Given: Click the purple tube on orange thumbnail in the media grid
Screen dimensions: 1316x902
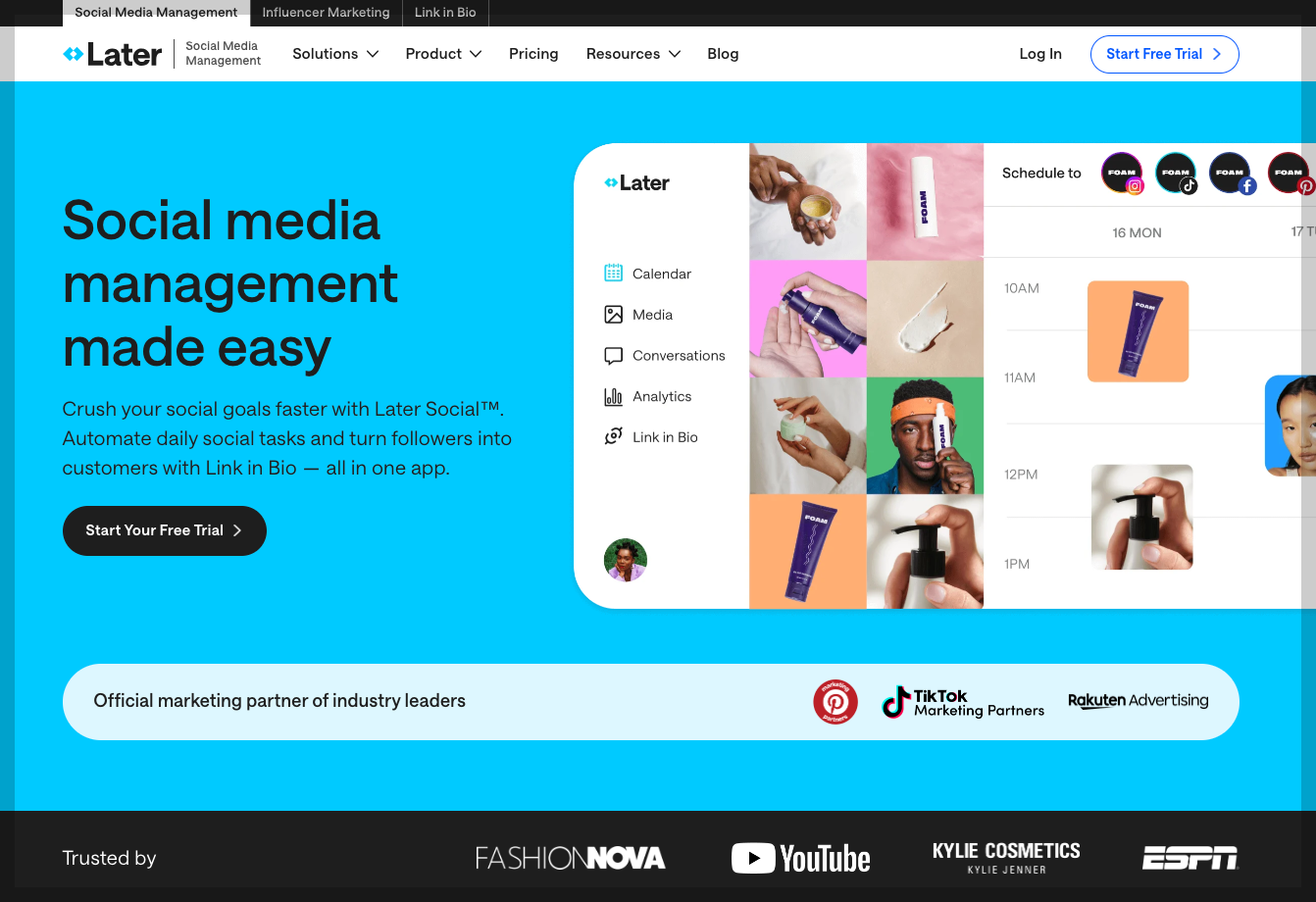Looking at the screenshot, I should pos(808,551).
